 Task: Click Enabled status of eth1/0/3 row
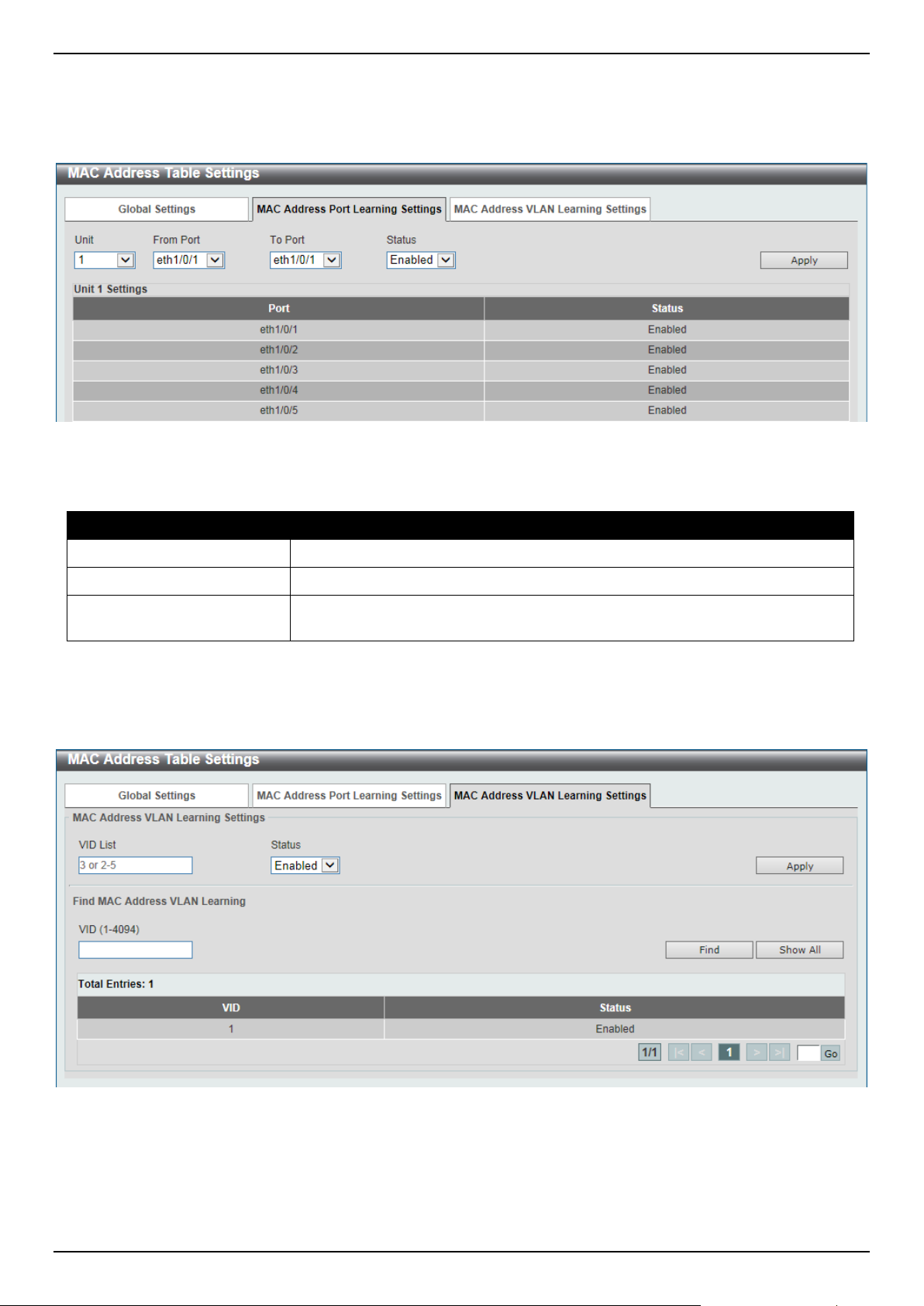tap(667, 370)
